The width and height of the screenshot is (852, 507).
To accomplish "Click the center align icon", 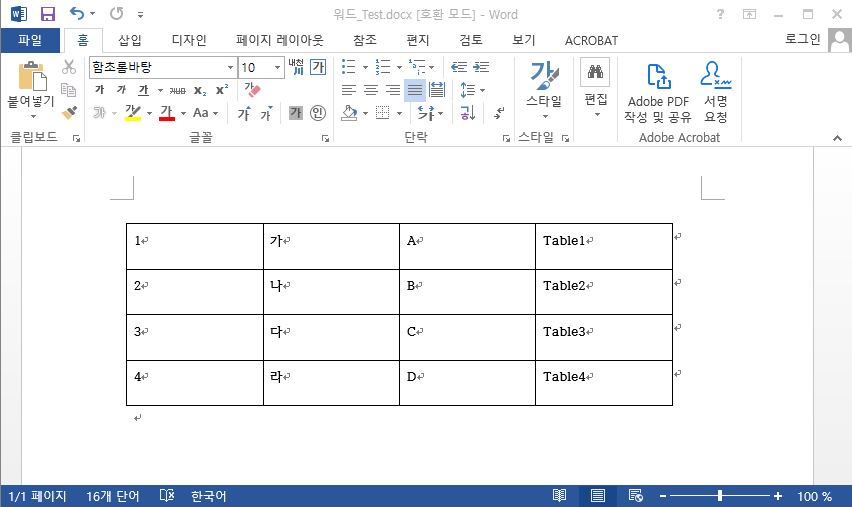I will [x=371, y=90].
